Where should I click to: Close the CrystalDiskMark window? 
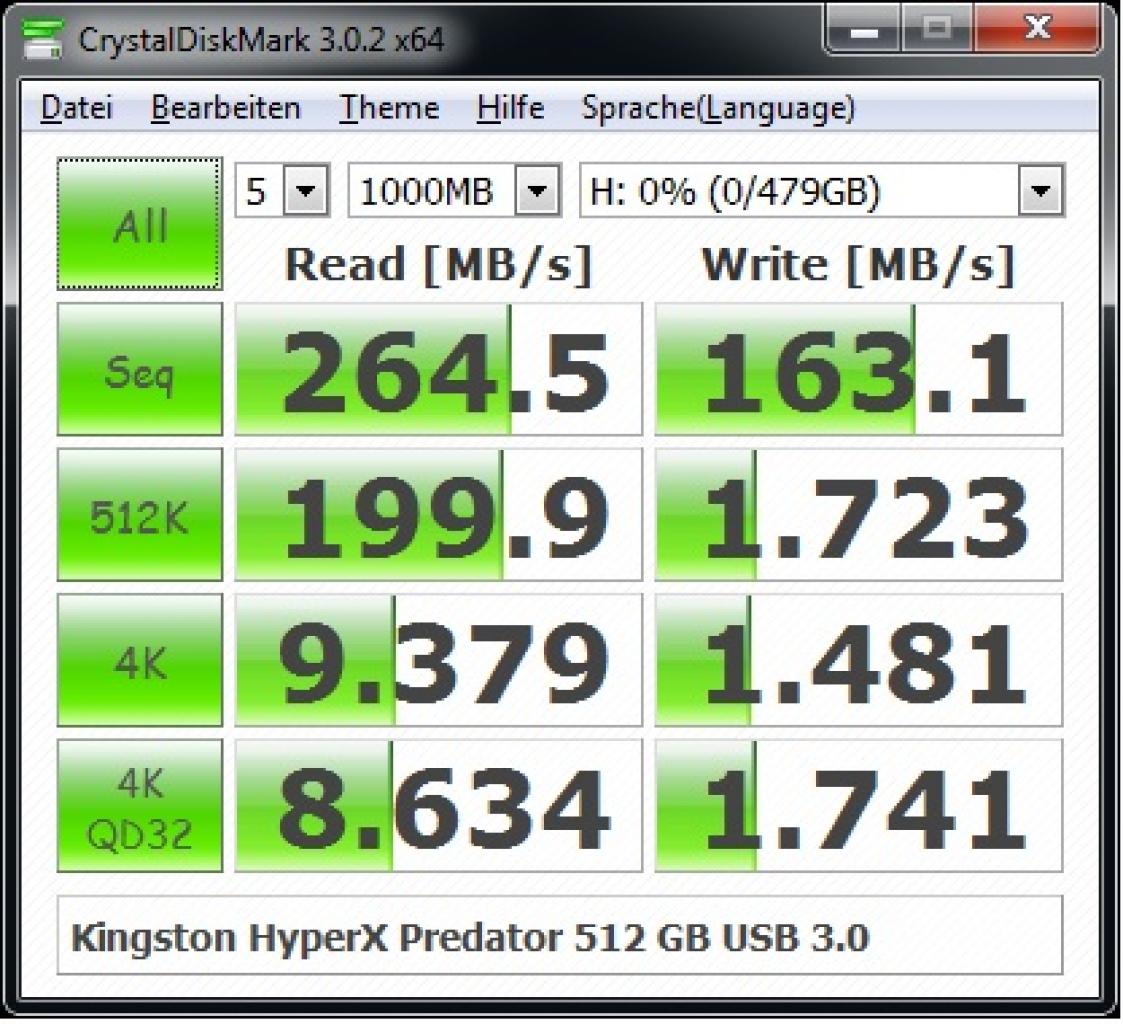point(1037,29)
